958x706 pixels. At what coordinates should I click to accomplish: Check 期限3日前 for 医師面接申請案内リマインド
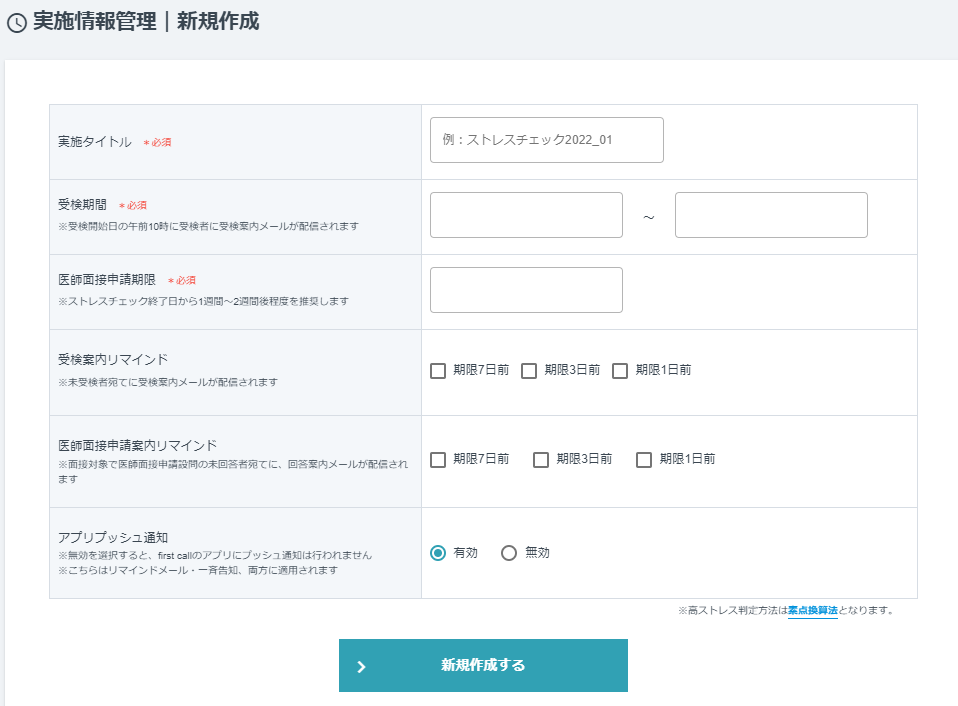pyautogui.click(x=541, y=460)
